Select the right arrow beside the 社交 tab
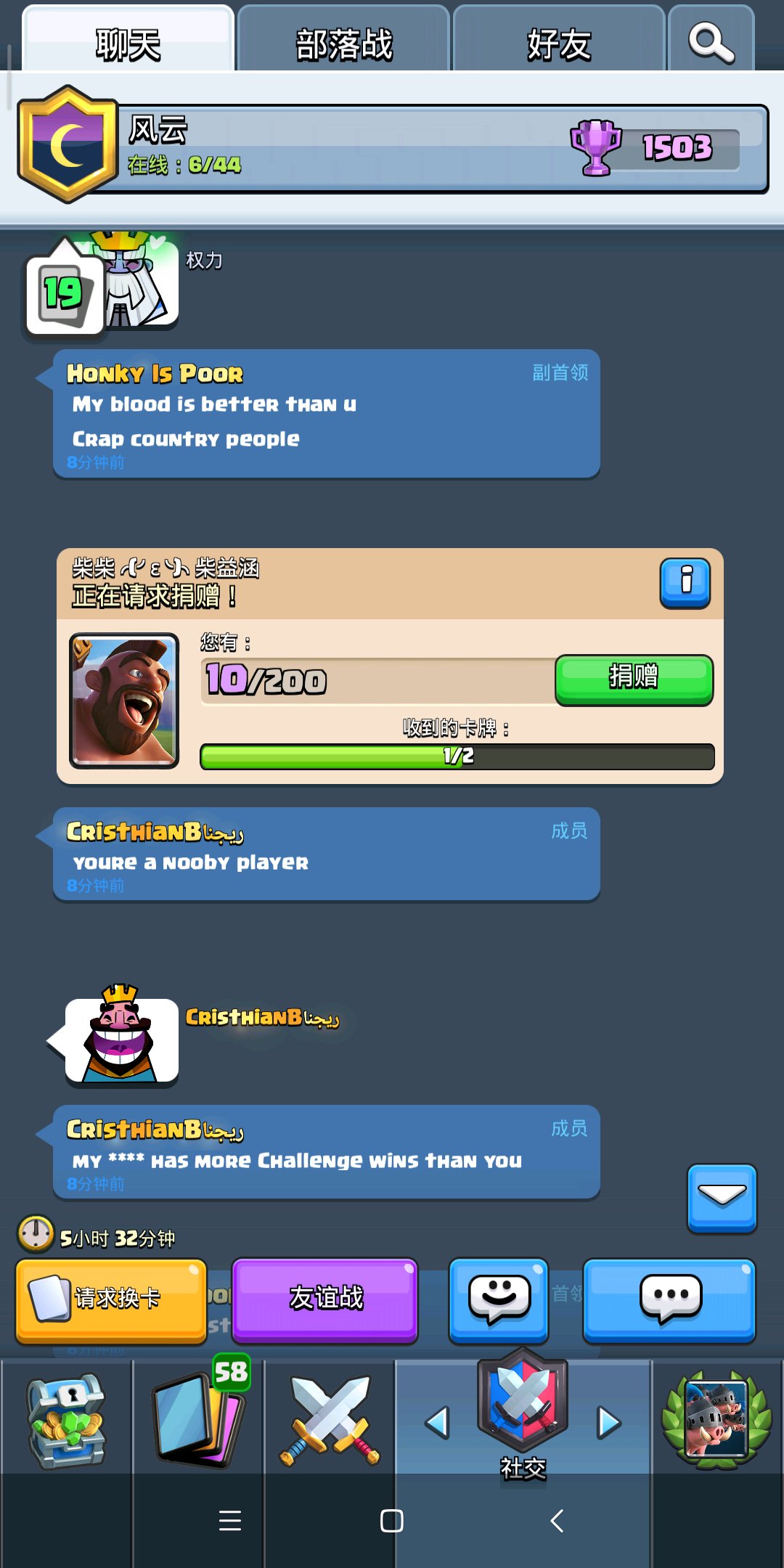 (609, 1422)
